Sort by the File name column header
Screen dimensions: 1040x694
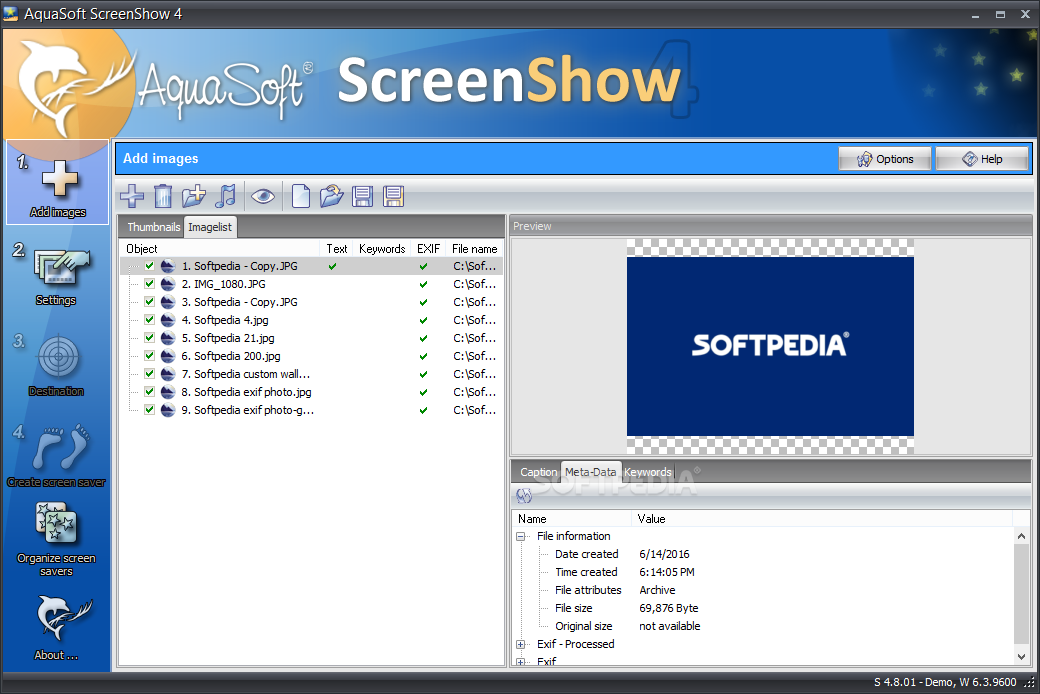474,249
